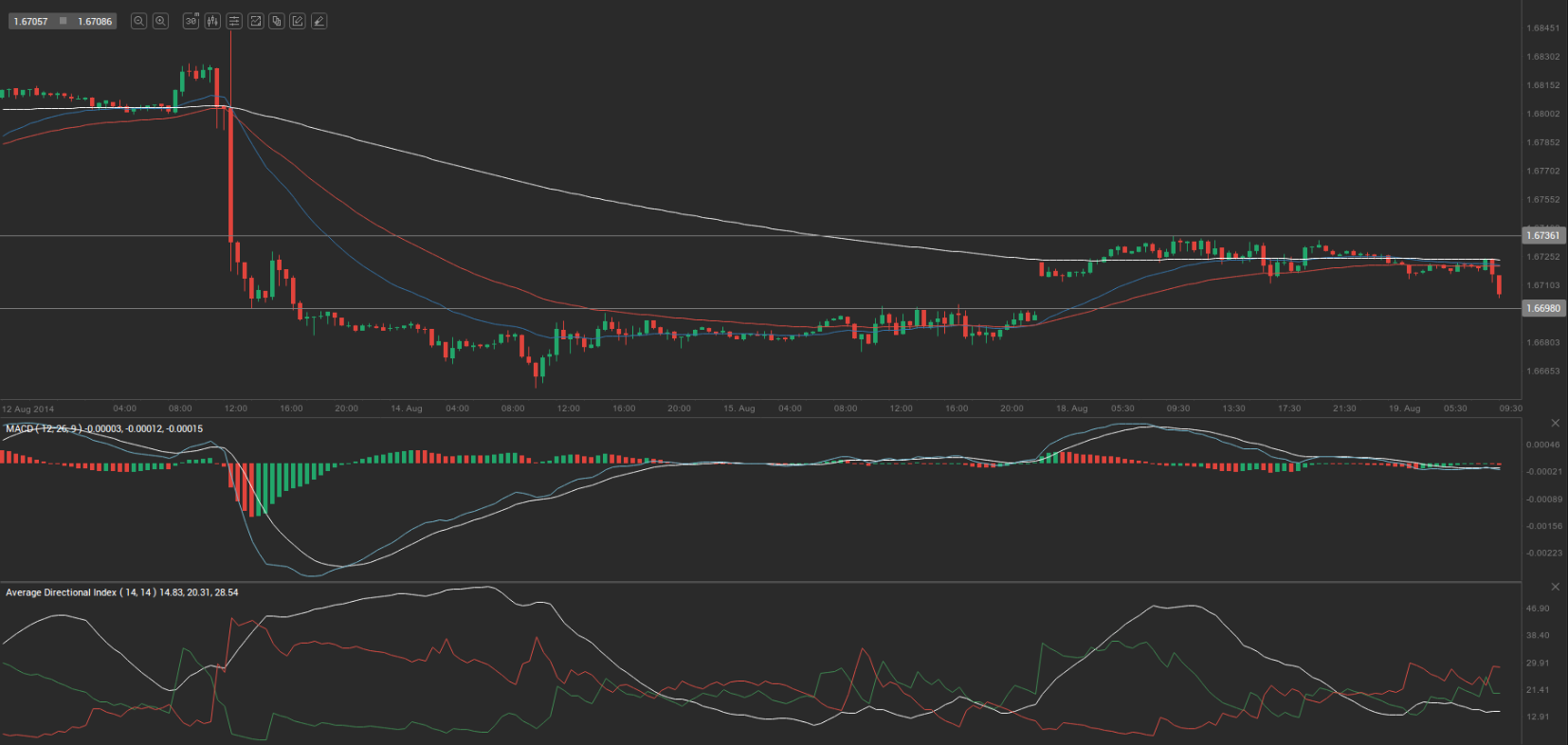Viewport: 1568px width, 745px height.
Task: Open the 30m timeframe selector
Action: [x=191, y=21]
